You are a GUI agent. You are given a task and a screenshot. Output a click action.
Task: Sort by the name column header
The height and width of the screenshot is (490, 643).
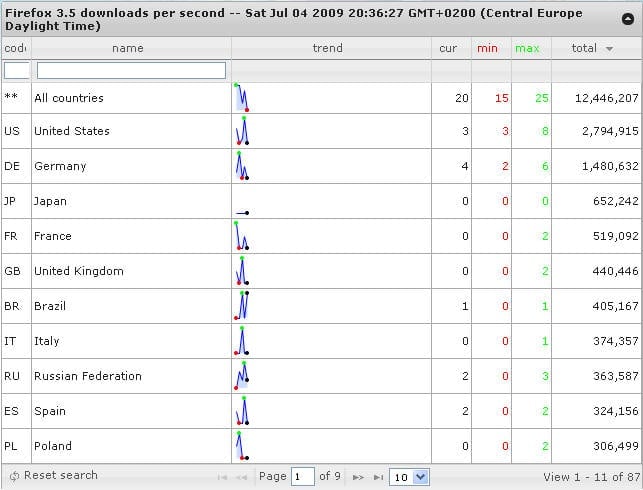pos(131,48)
